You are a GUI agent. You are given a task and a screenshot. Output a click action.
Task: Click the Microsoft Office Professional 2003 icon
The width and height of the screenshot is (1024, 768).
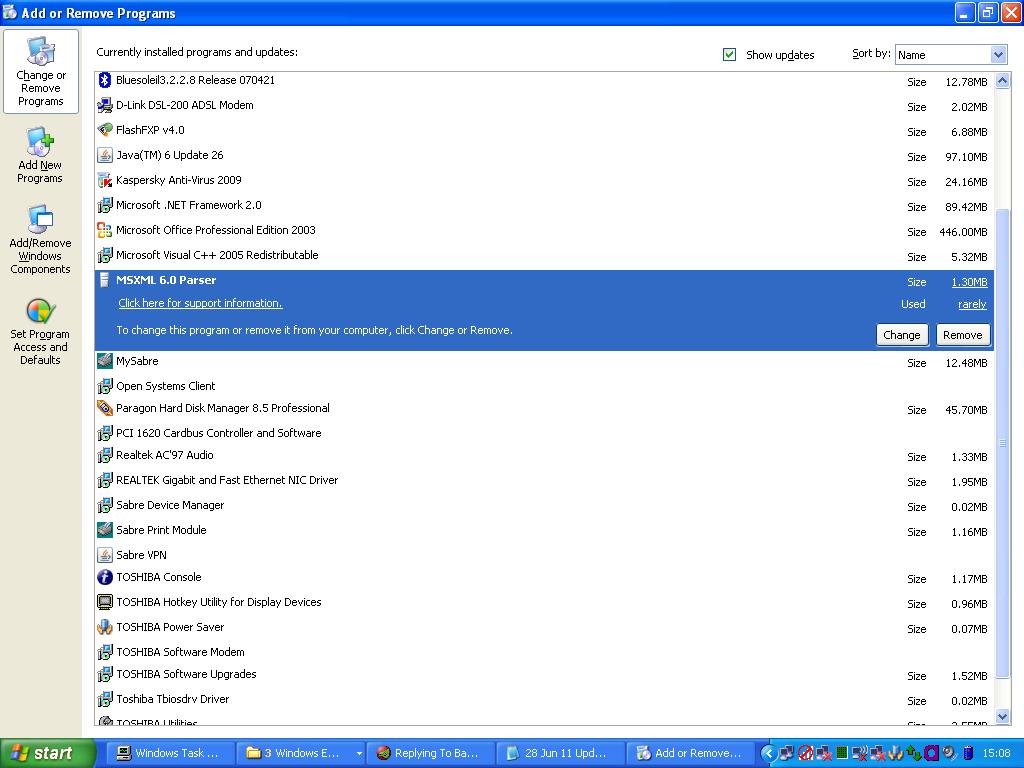(104, 230)
